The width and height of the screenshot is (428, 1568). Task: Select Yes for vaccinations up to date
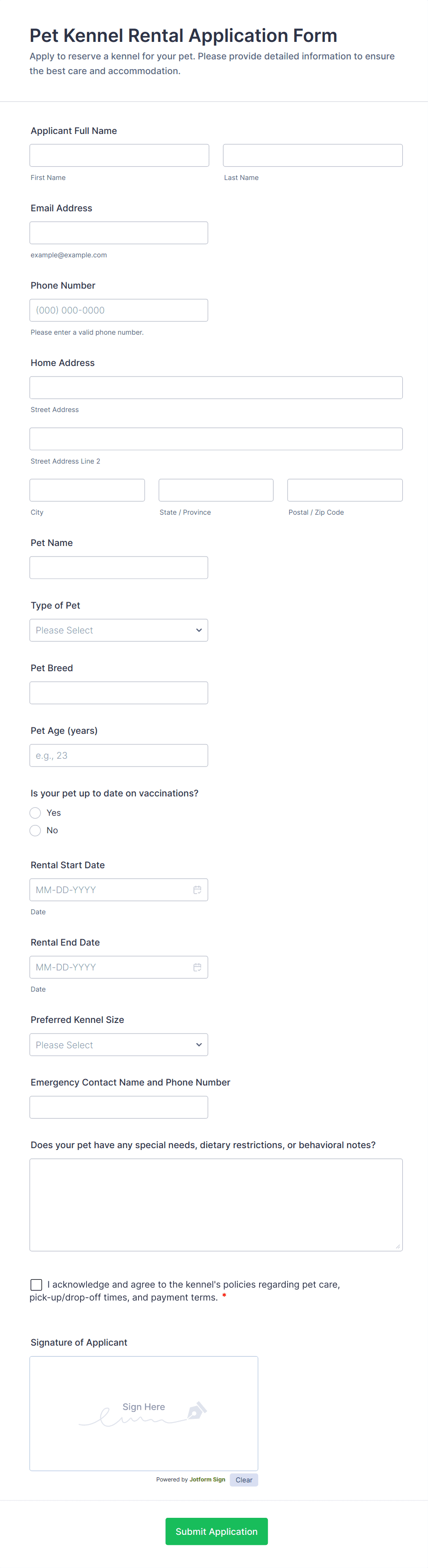[x=35, y=813]
